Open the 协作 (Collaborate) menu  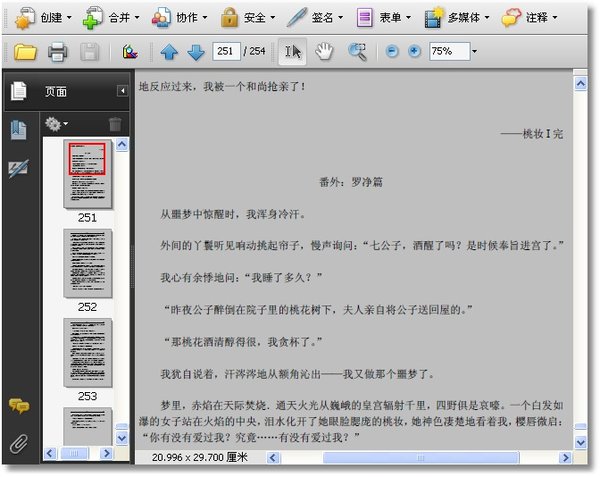click(179, 18)
